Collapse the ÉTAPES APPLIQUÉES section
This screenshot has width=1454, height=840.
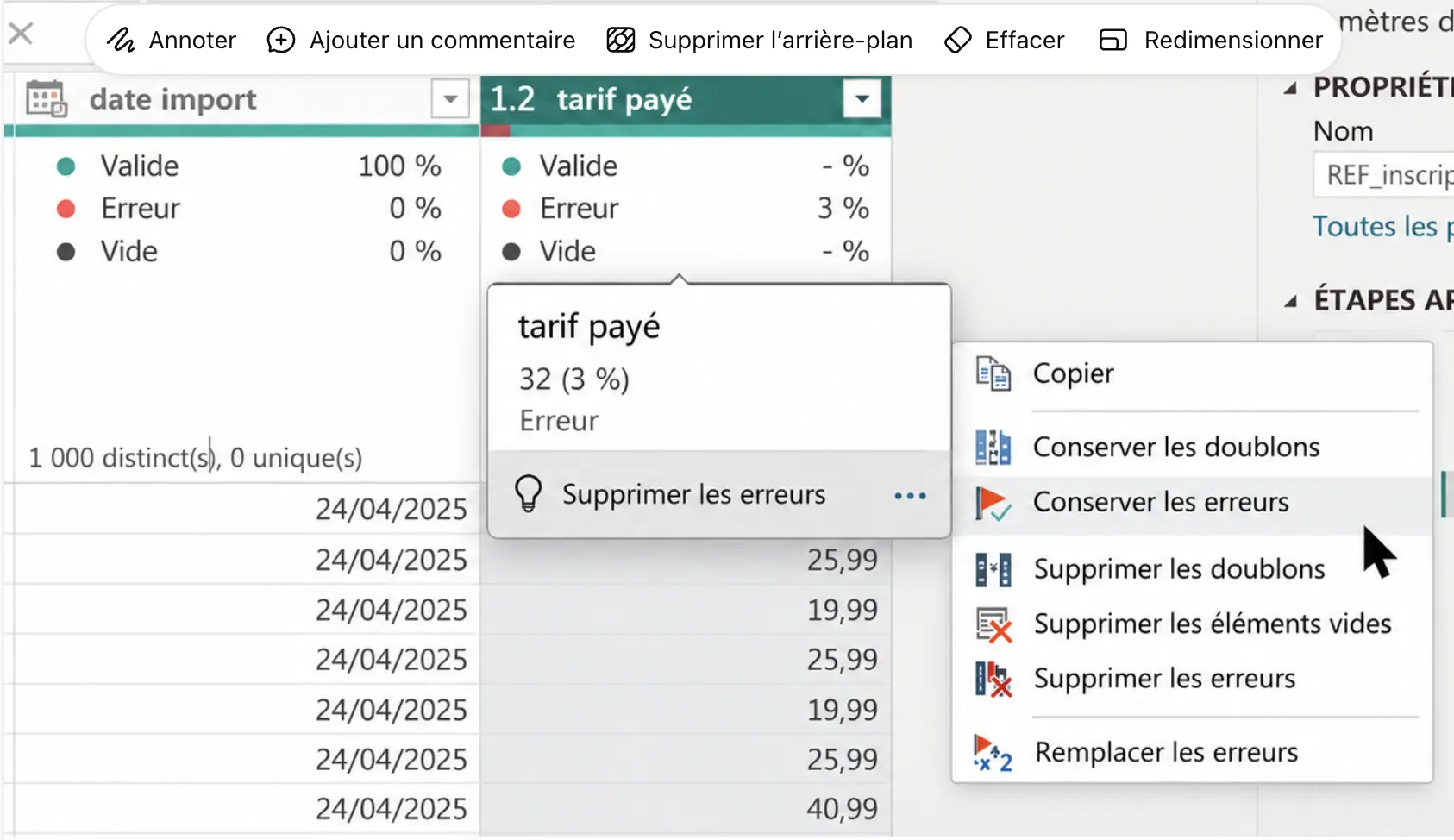(x=1290, y=301)
